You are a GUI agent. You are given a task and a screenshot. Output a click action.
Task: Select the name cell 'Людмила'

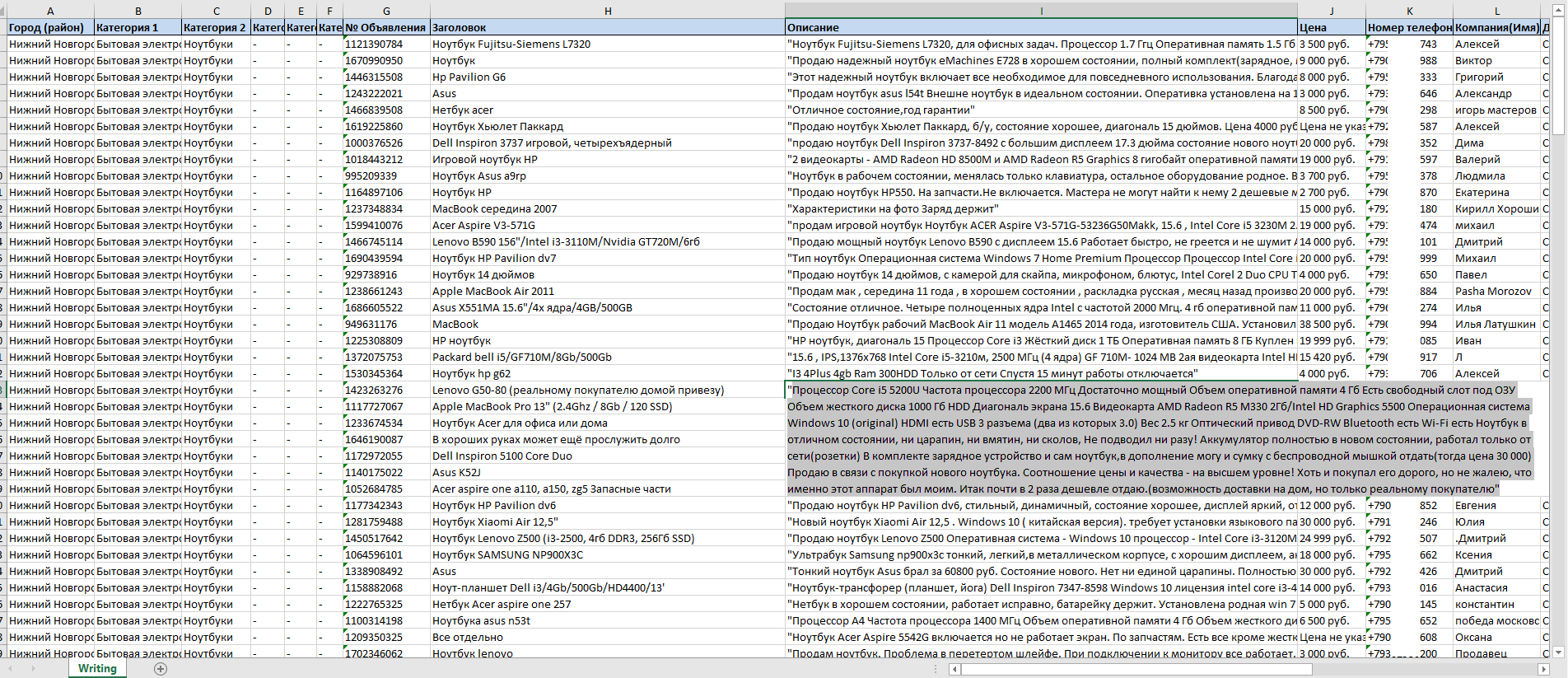pos(1496,175)
